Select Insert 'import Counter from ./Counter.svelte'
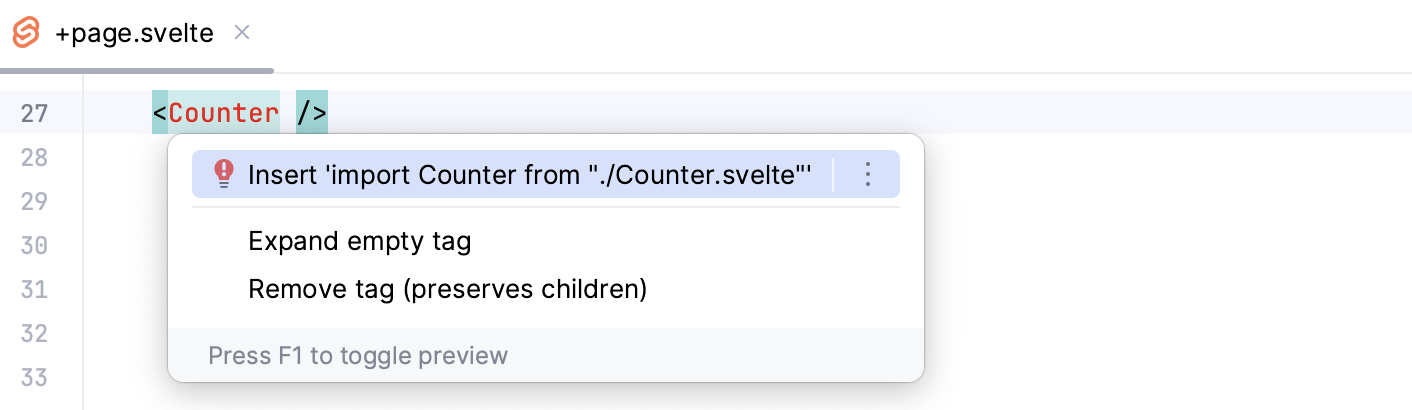This screenshot has width=1412, height=410. 528,175
